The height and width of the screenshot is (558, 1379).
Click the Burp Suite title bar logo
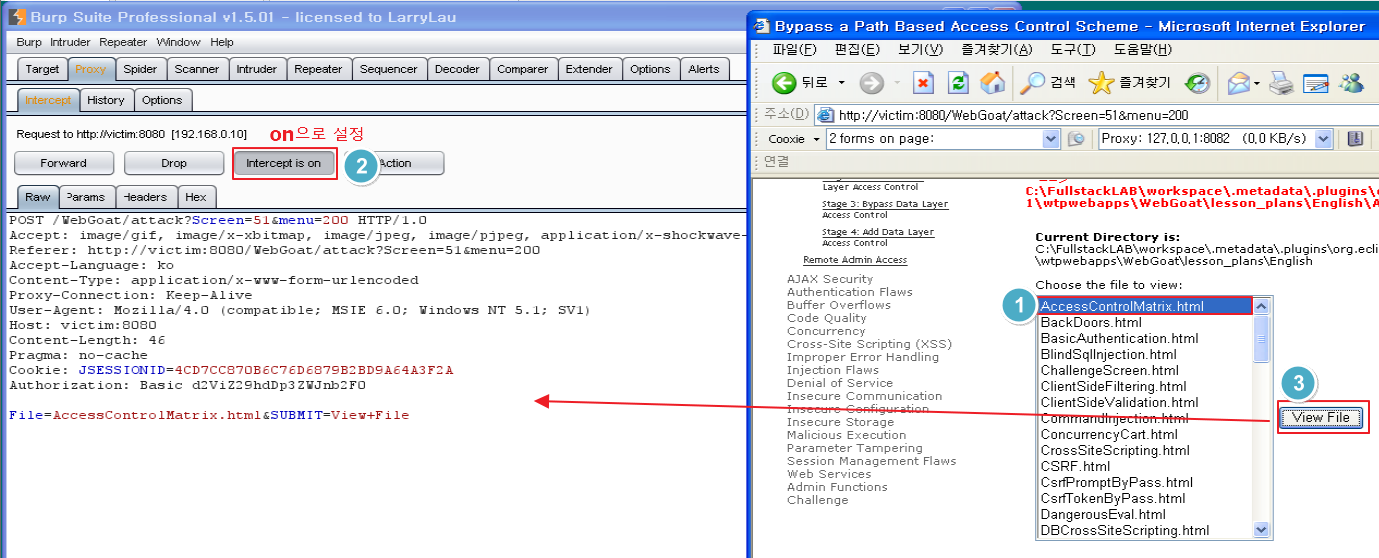pos(16,16)
